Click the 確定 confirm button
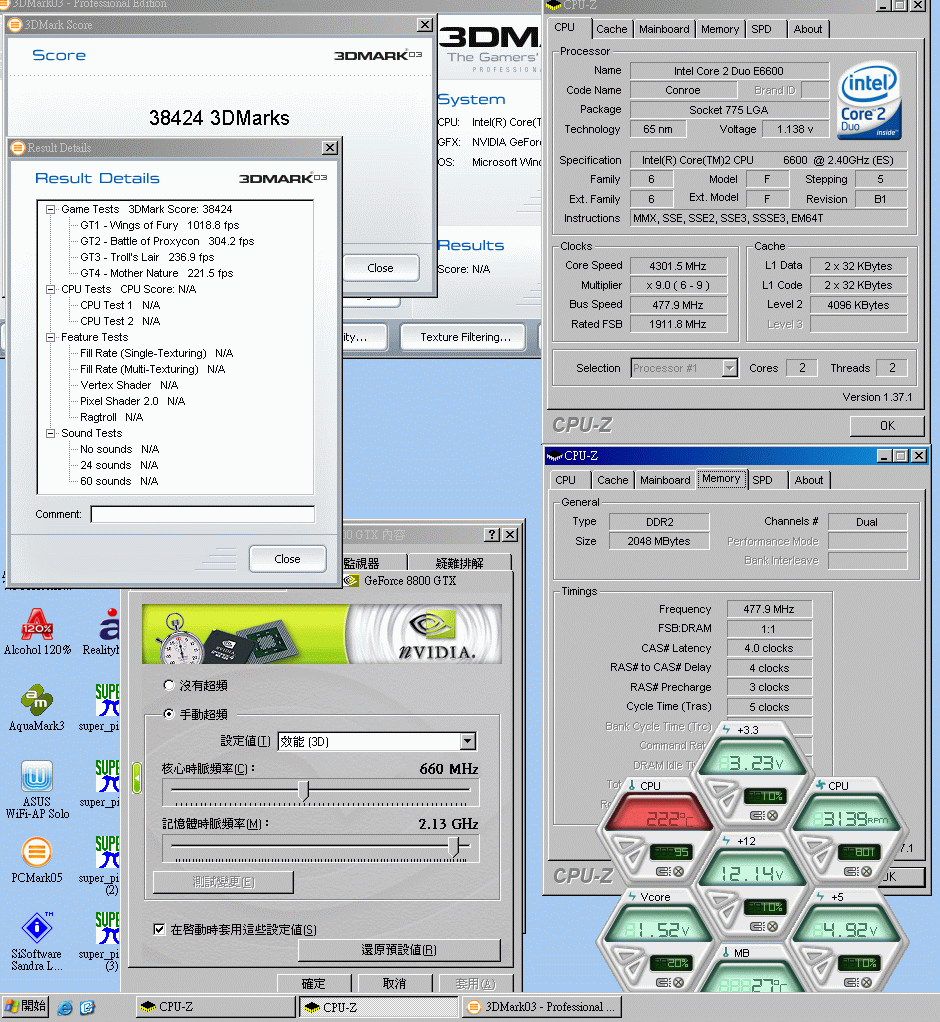Image resolution: width=940 pixels, height=1022 pixels. click(314, 984)
